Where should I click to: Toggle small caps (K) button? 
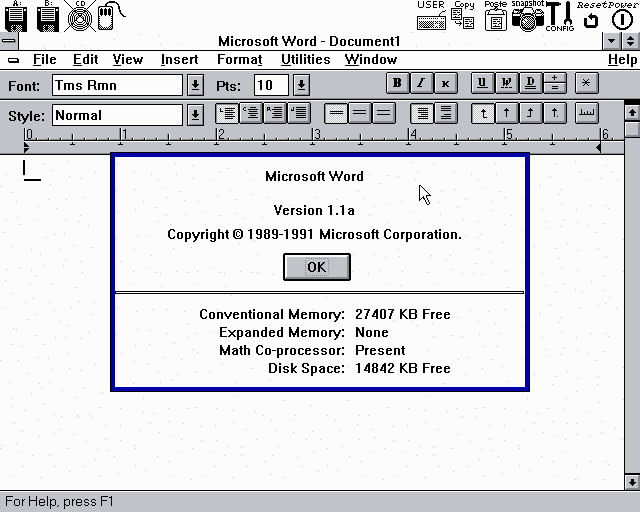coord(445,83)
